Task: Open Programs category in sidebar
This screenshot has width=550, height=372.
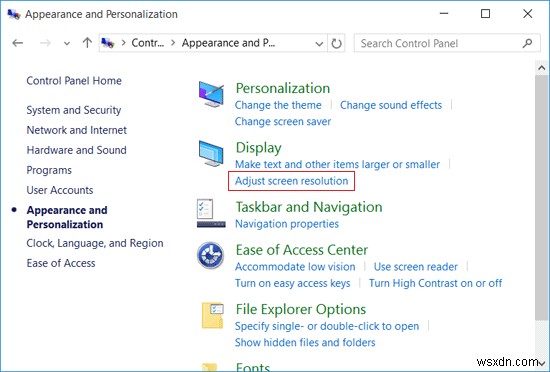Action: click(x=49, y=170)
